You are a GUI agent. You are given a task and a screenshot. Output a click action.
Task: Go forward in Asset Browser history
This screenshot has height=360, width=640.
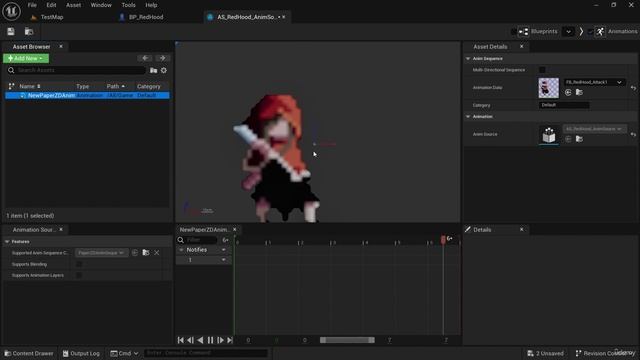tap(162, 58)
